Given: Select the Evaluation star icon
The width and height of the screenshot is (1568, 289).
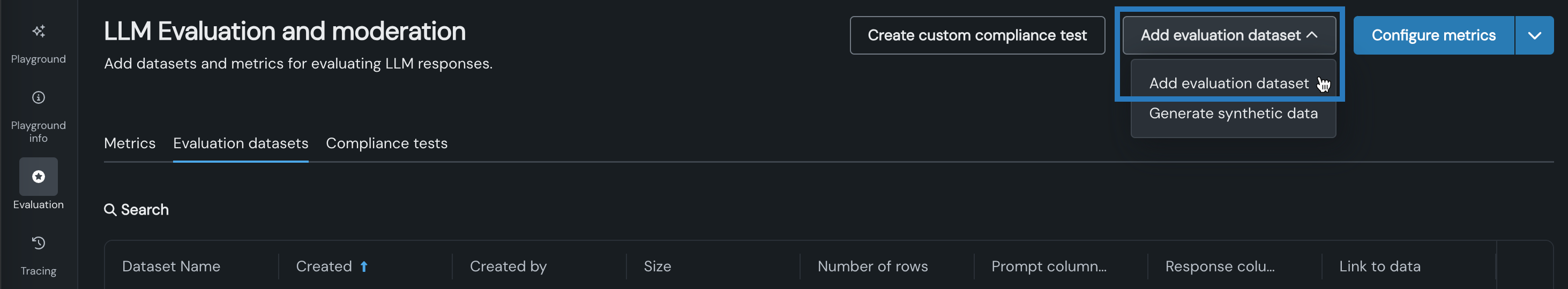Looking at the screenshot, I should [39, 177].
